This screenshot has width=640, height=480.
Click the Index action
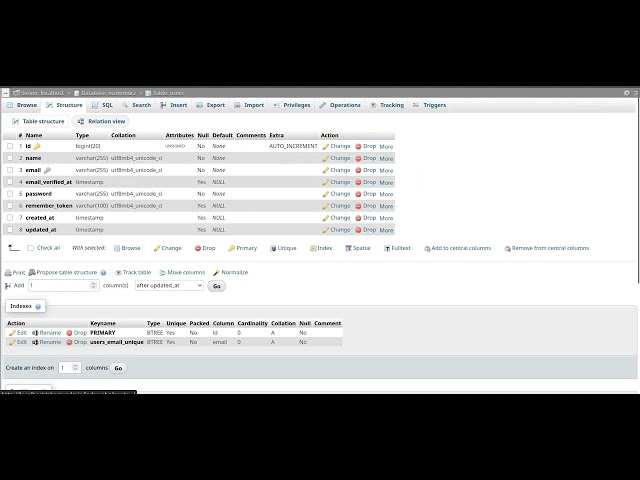point(321,248)
